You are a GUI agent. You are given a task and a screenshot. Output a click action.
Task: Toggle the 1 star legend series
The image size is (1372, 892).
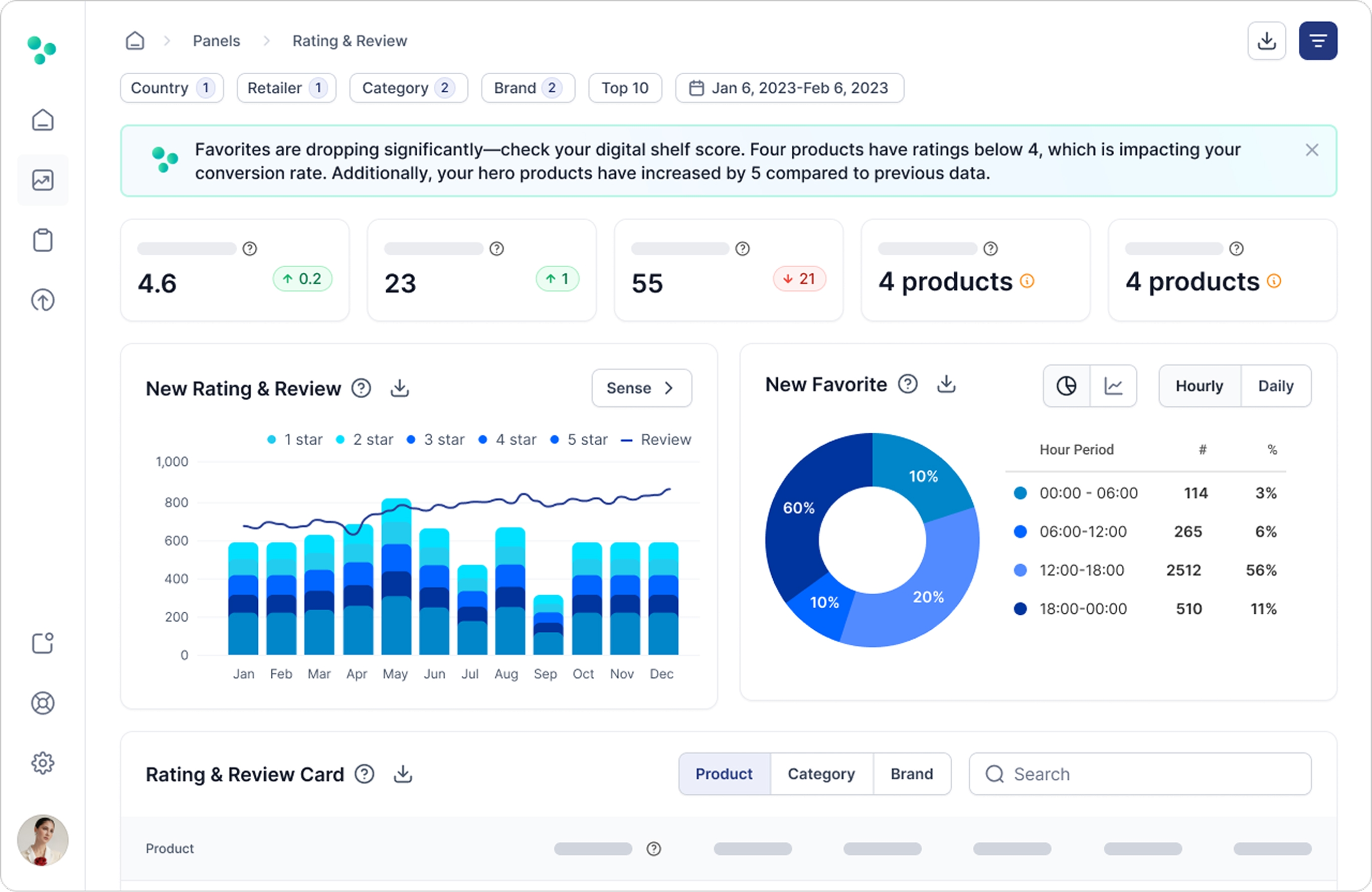[294, 440]
